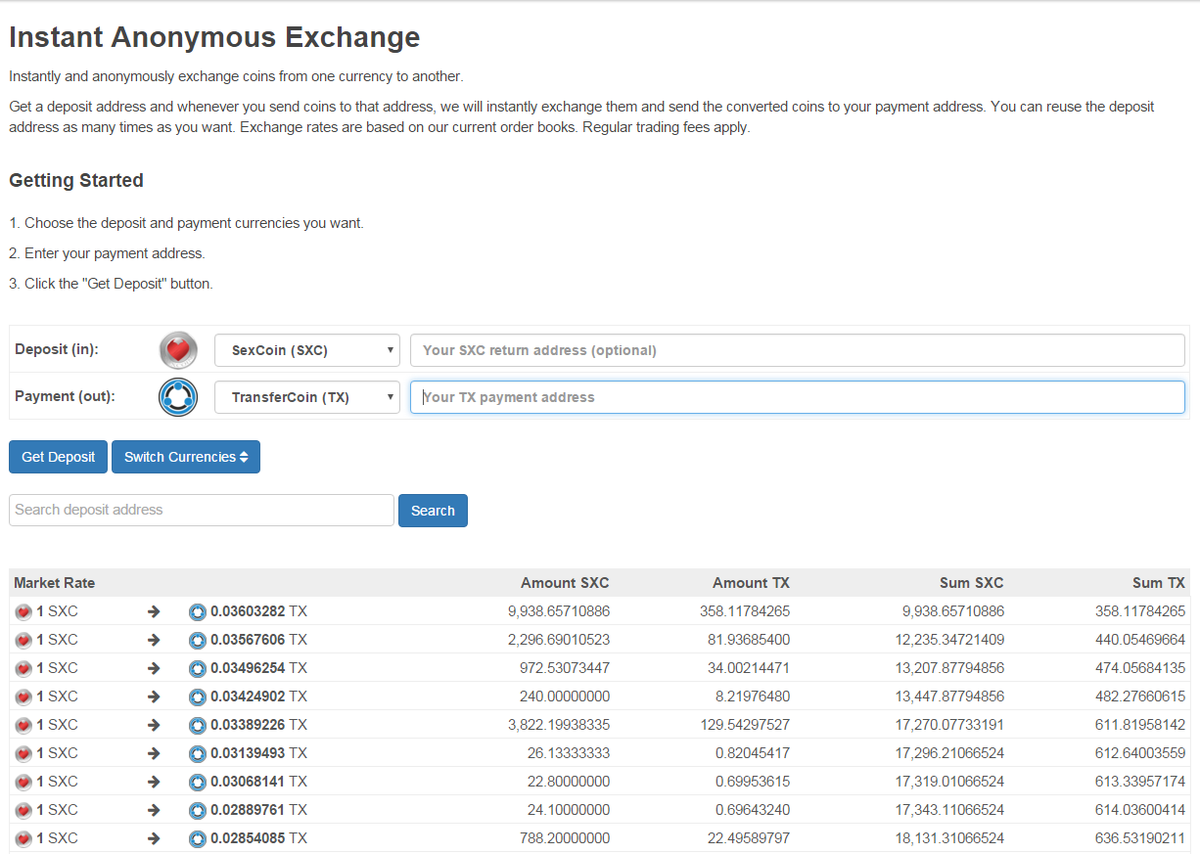Screen dimensions: 1200x854
Task: Click the TX payment address input field
Action: [x=797, y=396]
